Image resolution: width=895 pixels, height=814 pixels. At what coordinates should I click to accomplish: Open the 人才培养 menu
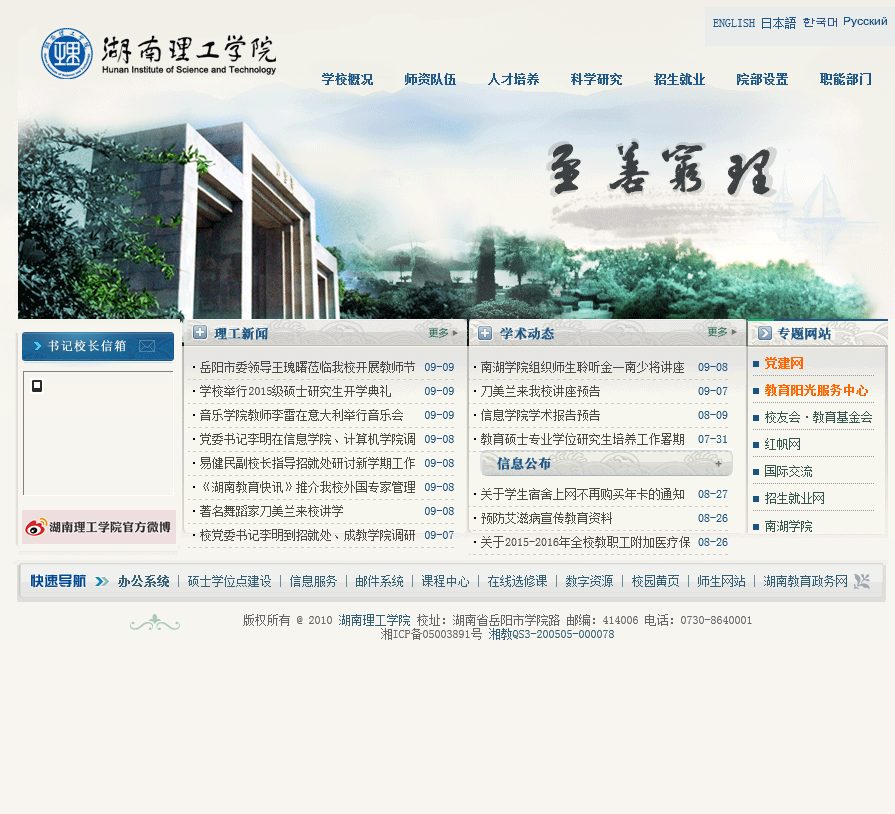513,79
